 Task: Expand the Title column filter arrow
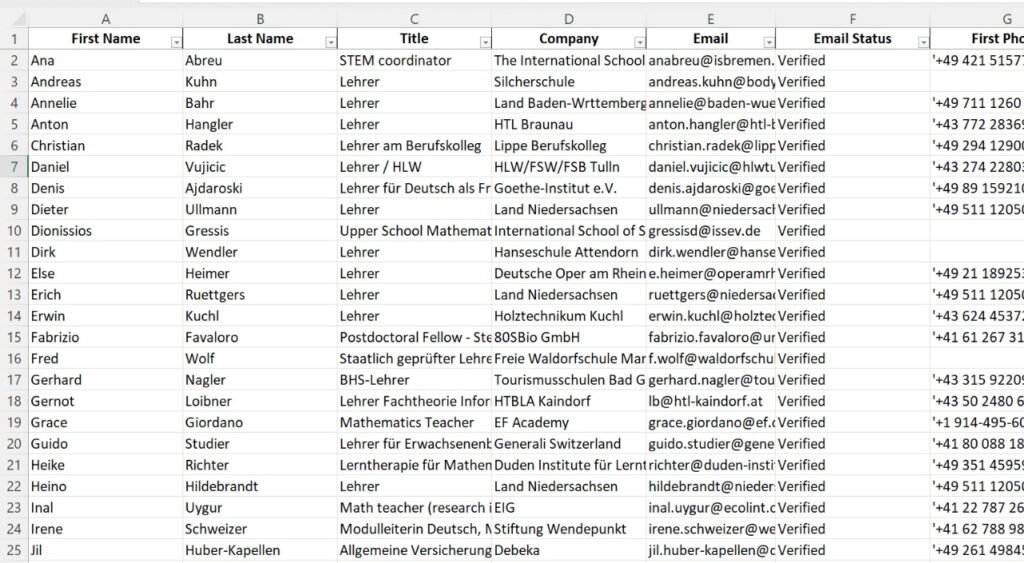[x=486, y=41]
